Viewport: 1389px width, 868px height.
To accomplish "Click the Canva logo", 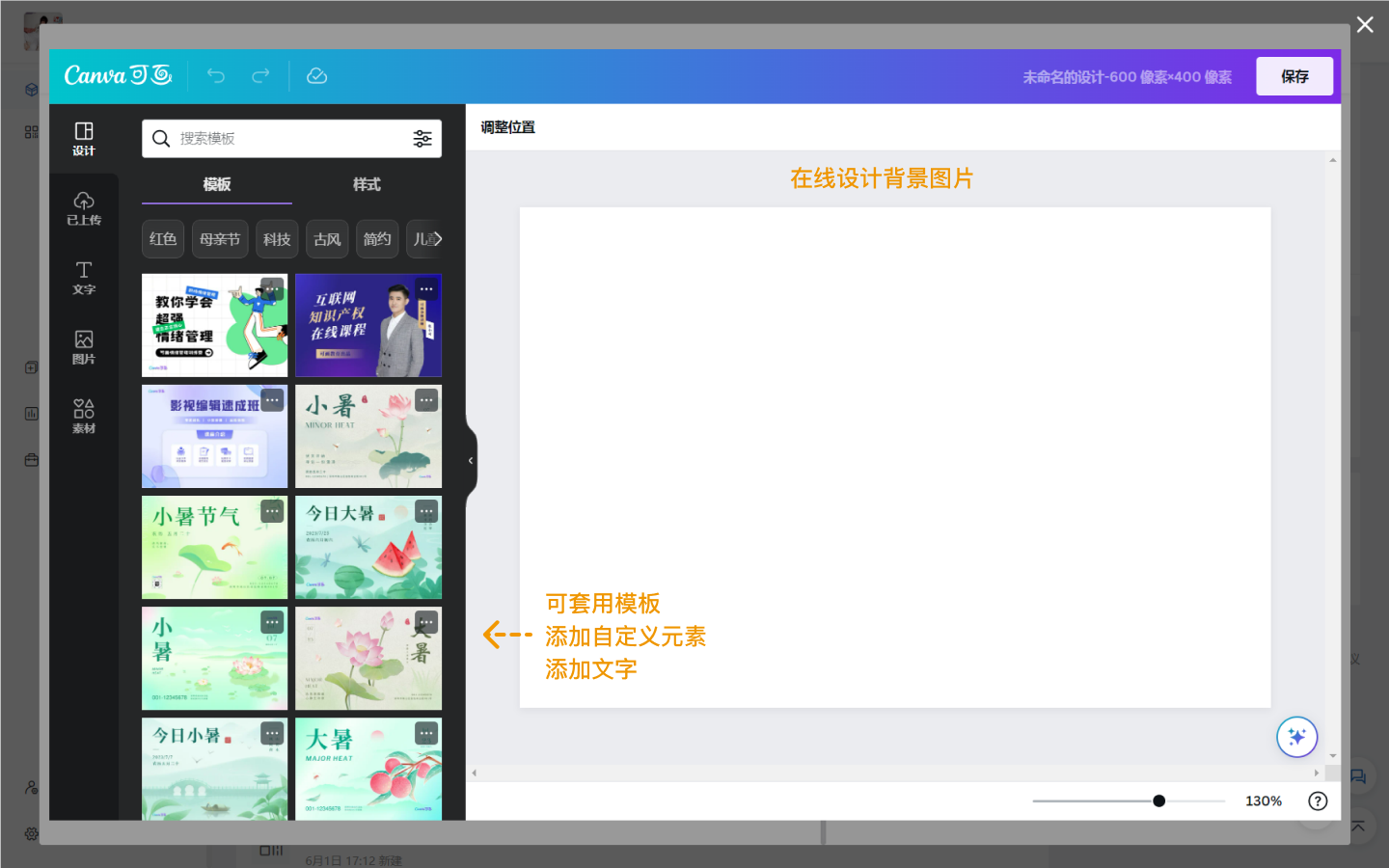I will tap(118, 75).
